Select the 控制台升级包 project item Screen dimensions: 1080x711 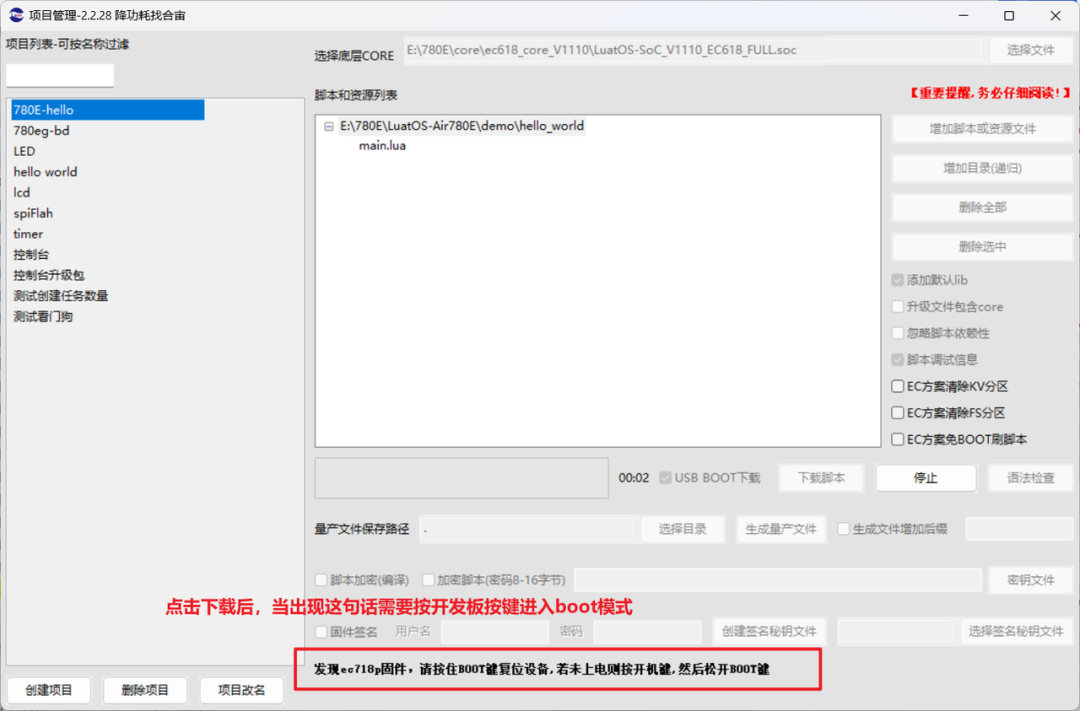[x=49, y=275]
